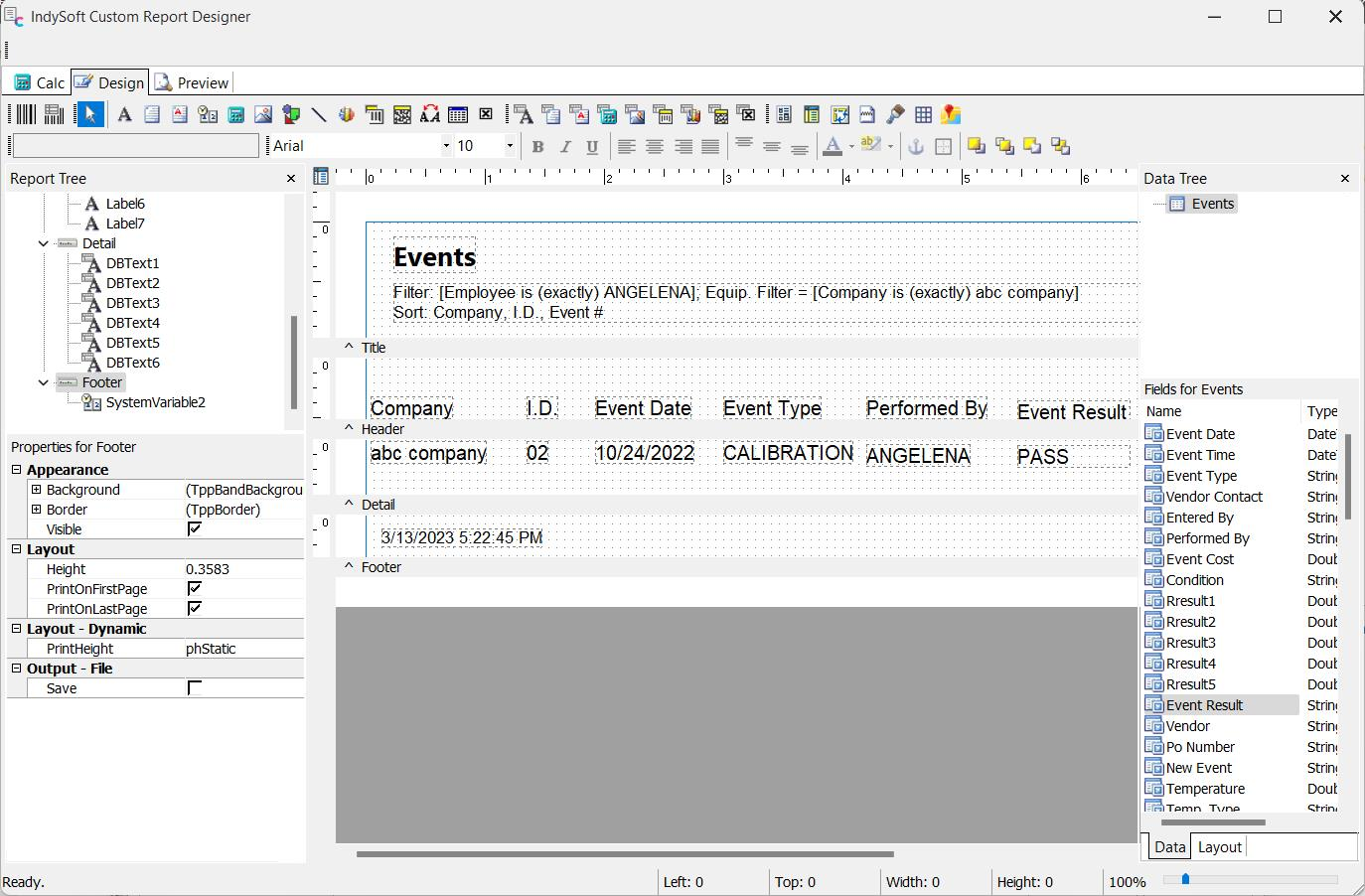Viewport: 1365px width, 896px height.
Task: Uncheck PrintOnFirstPage option
Action: pos(195,588)
